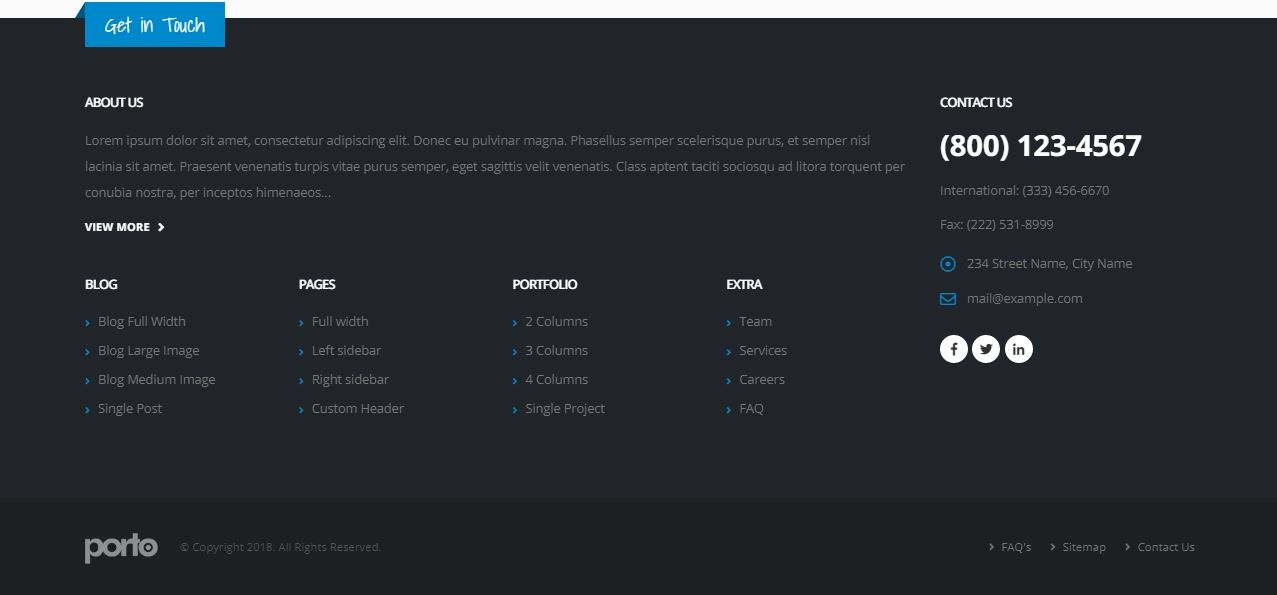View the Single Project link
The image size is (1277, 595).
point(564,408)
